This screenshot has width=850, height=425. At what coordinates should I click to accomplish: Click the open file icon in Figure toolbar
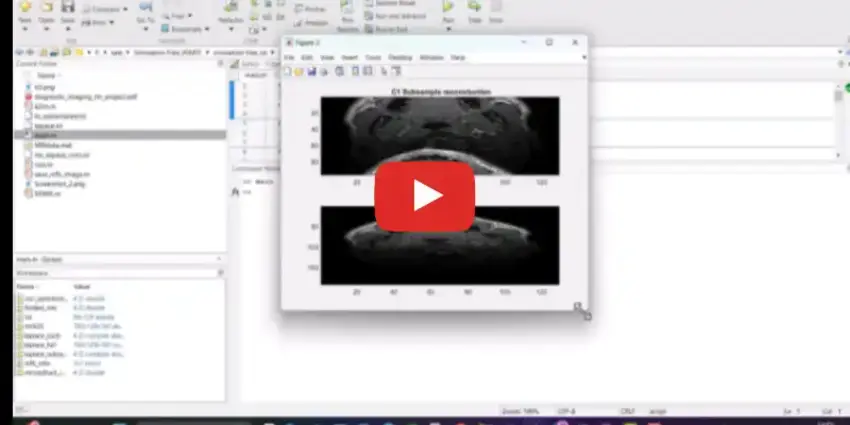click(x=299, y=71)
